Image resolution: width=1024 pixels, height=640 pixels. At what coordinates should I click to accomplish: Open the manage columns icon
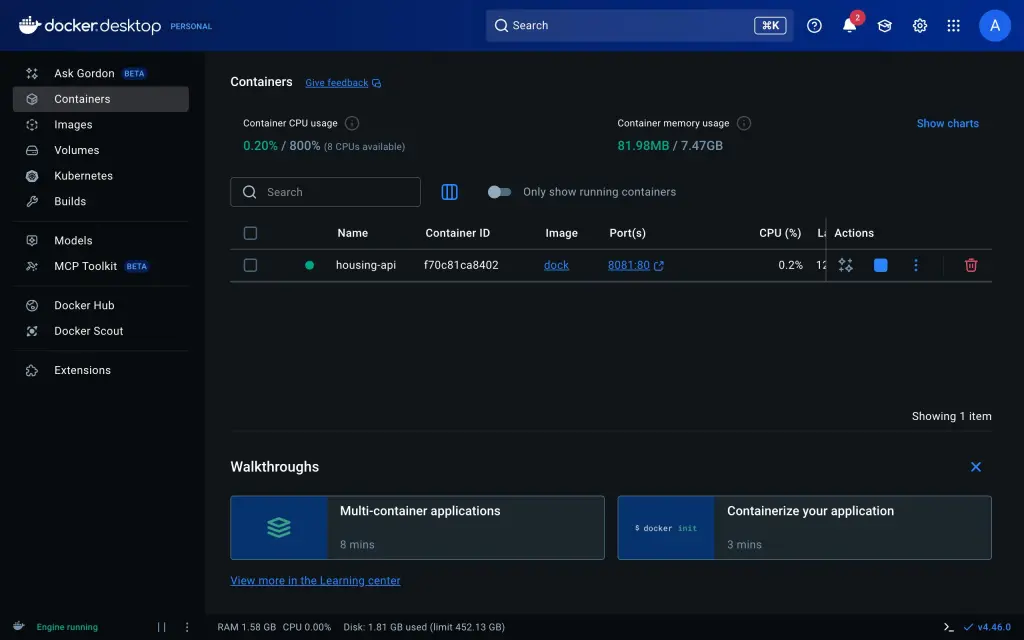tap(449, 192)
